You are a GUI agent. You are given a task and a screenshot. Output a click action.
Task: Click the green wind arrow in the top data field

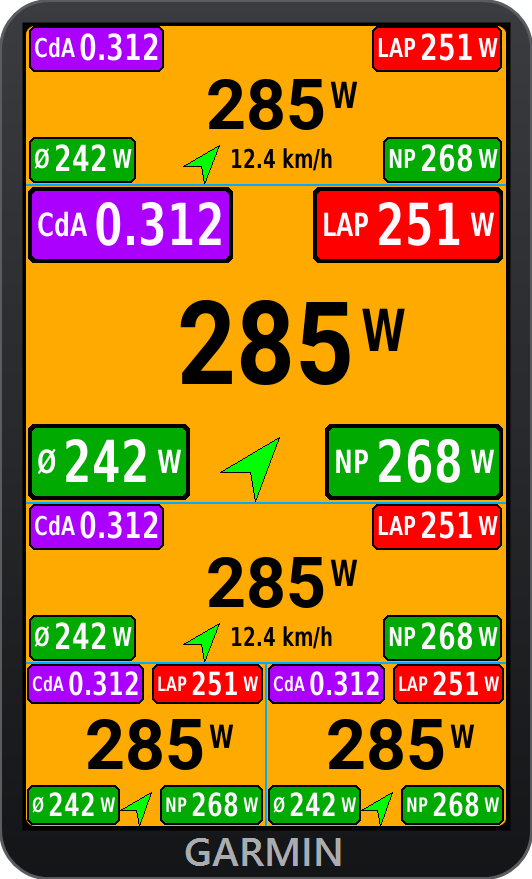(203, 163)
